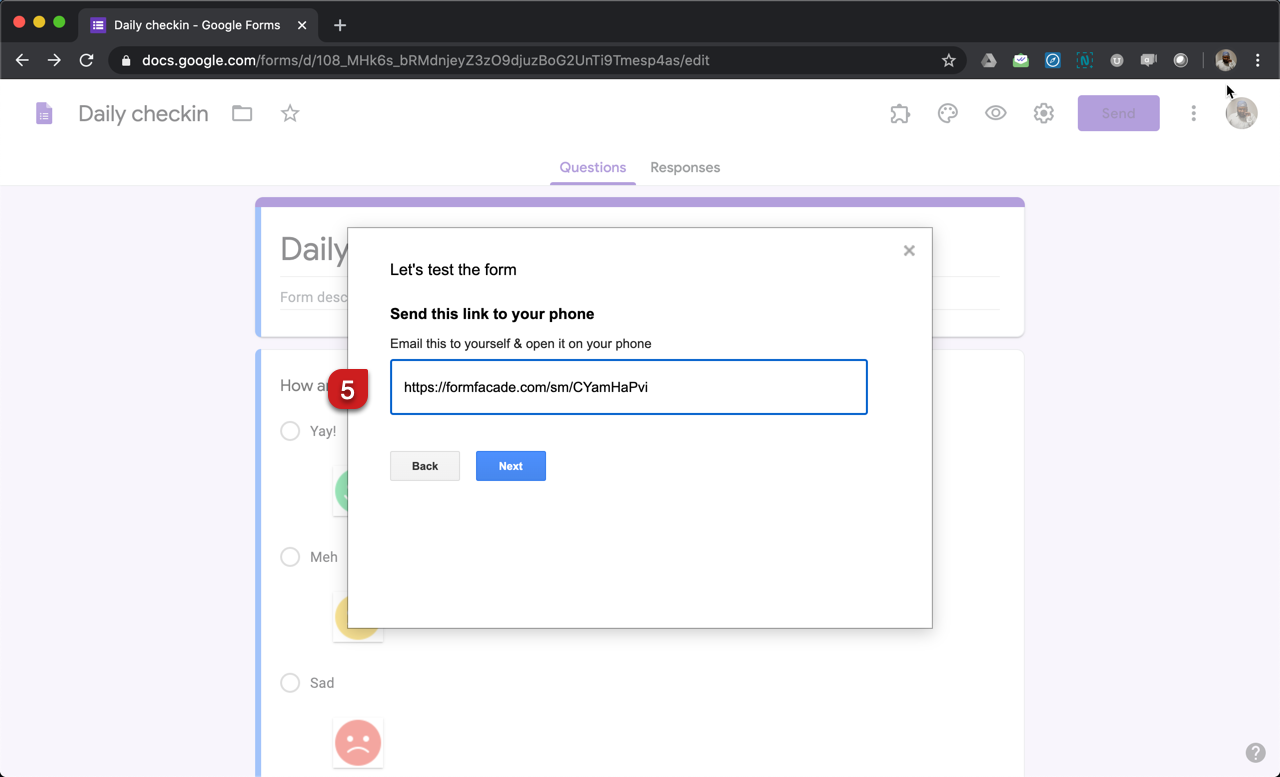Click the blue Next button

coord(510,466)
